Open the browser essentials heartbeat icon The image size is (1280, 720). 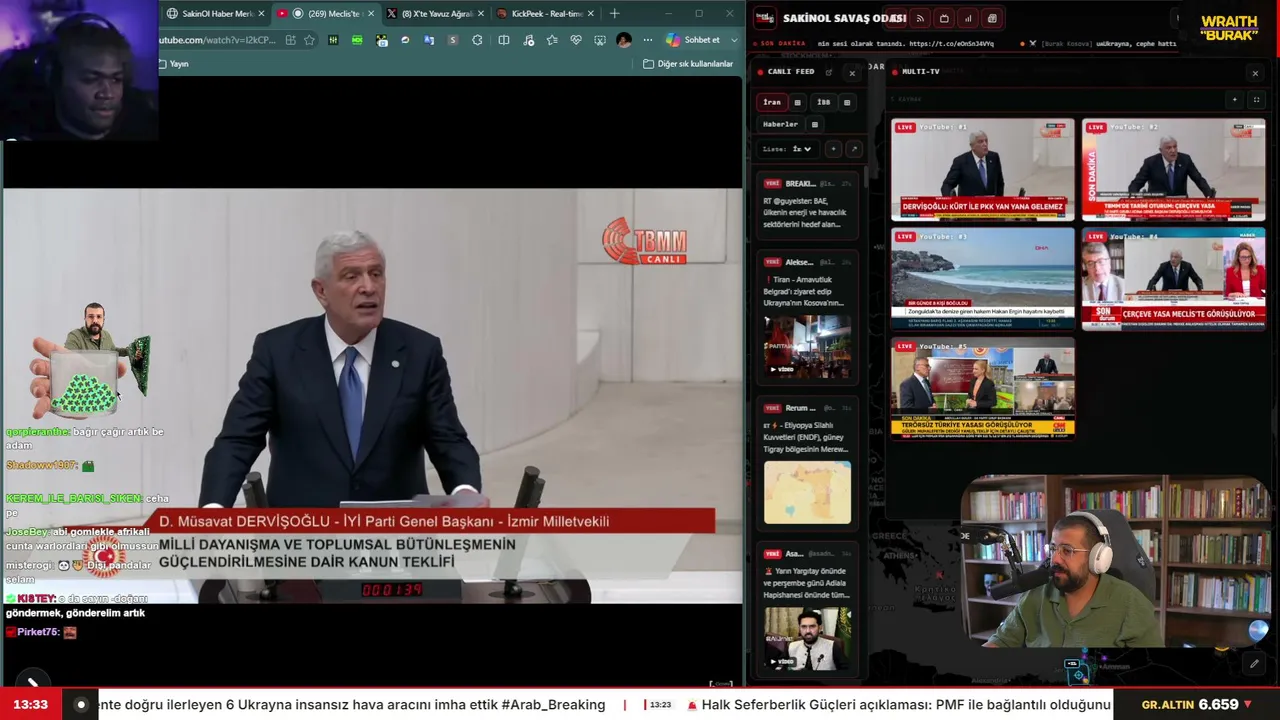pos(576,40)
